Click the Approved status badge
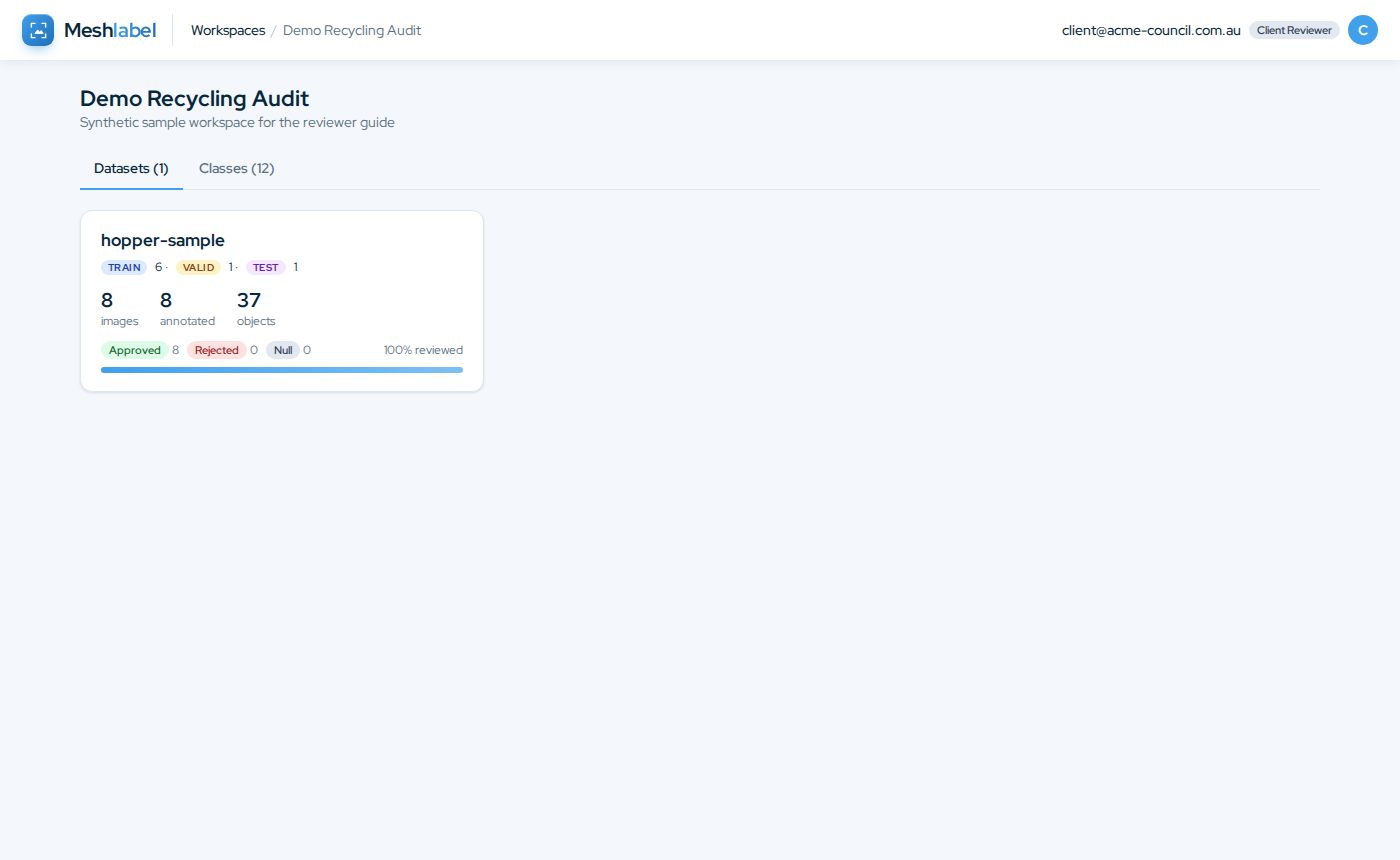Screen dimensions: 1400x860 [135, 350]
